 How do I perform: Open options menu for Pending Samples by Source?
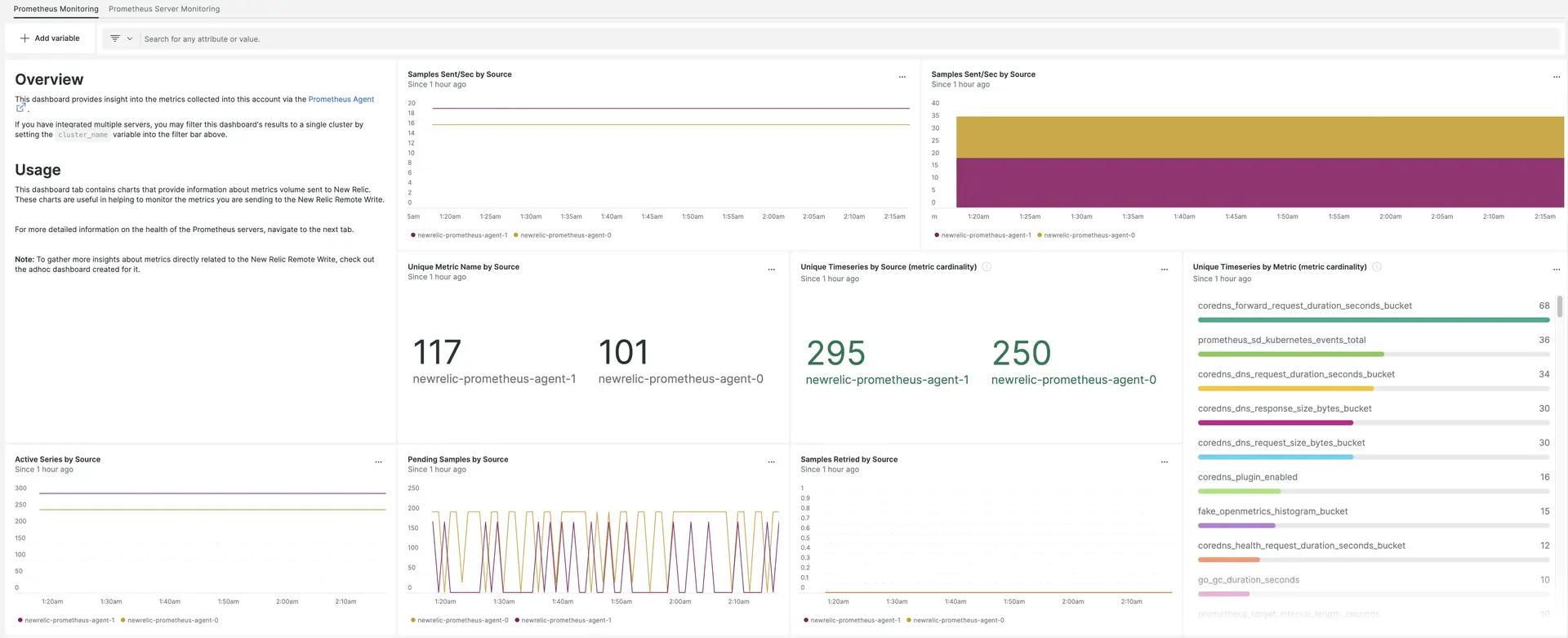pyautogui.click(x=771, y=462)
